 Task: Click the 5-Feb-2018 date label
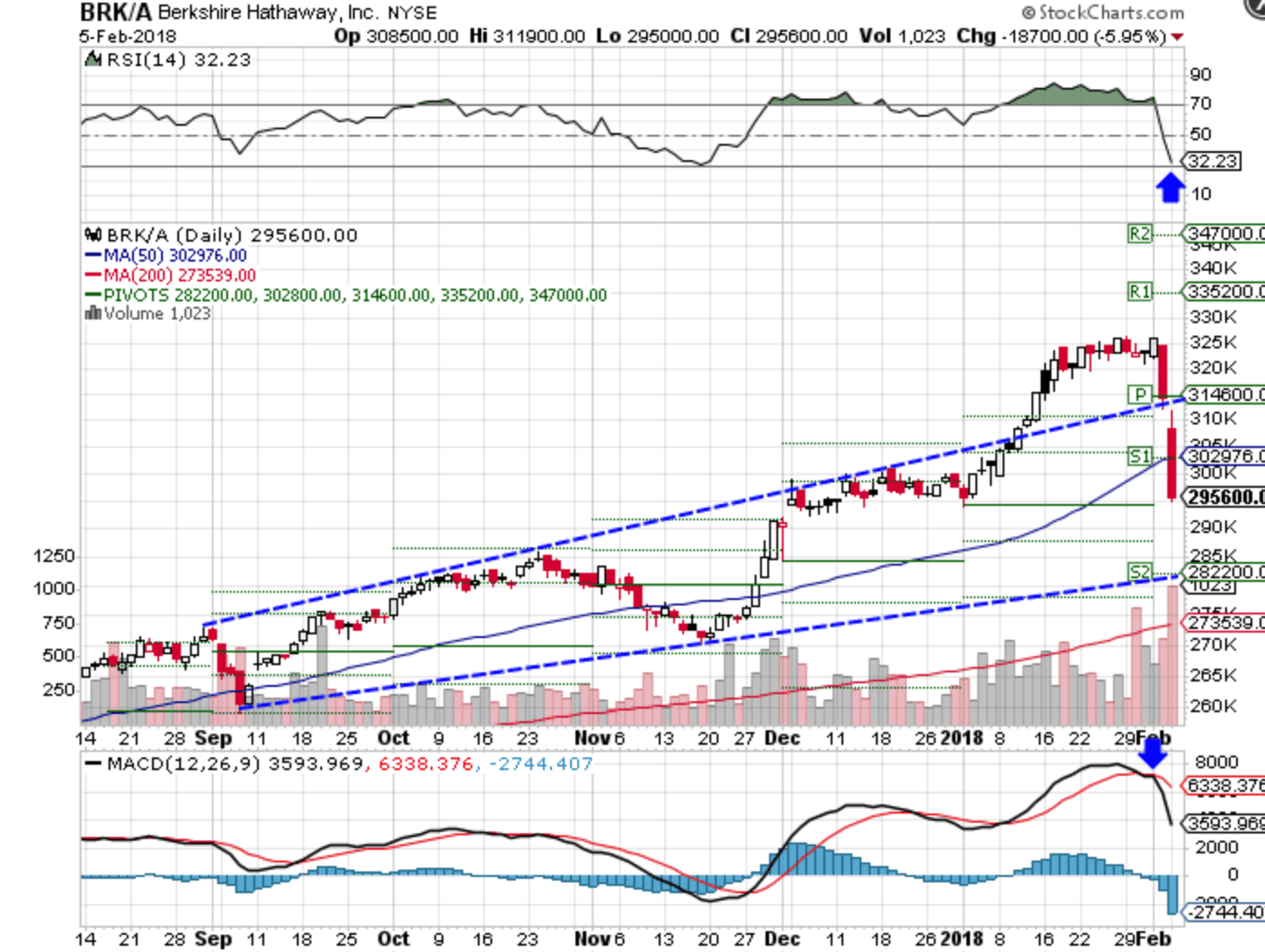click(128, 37)
